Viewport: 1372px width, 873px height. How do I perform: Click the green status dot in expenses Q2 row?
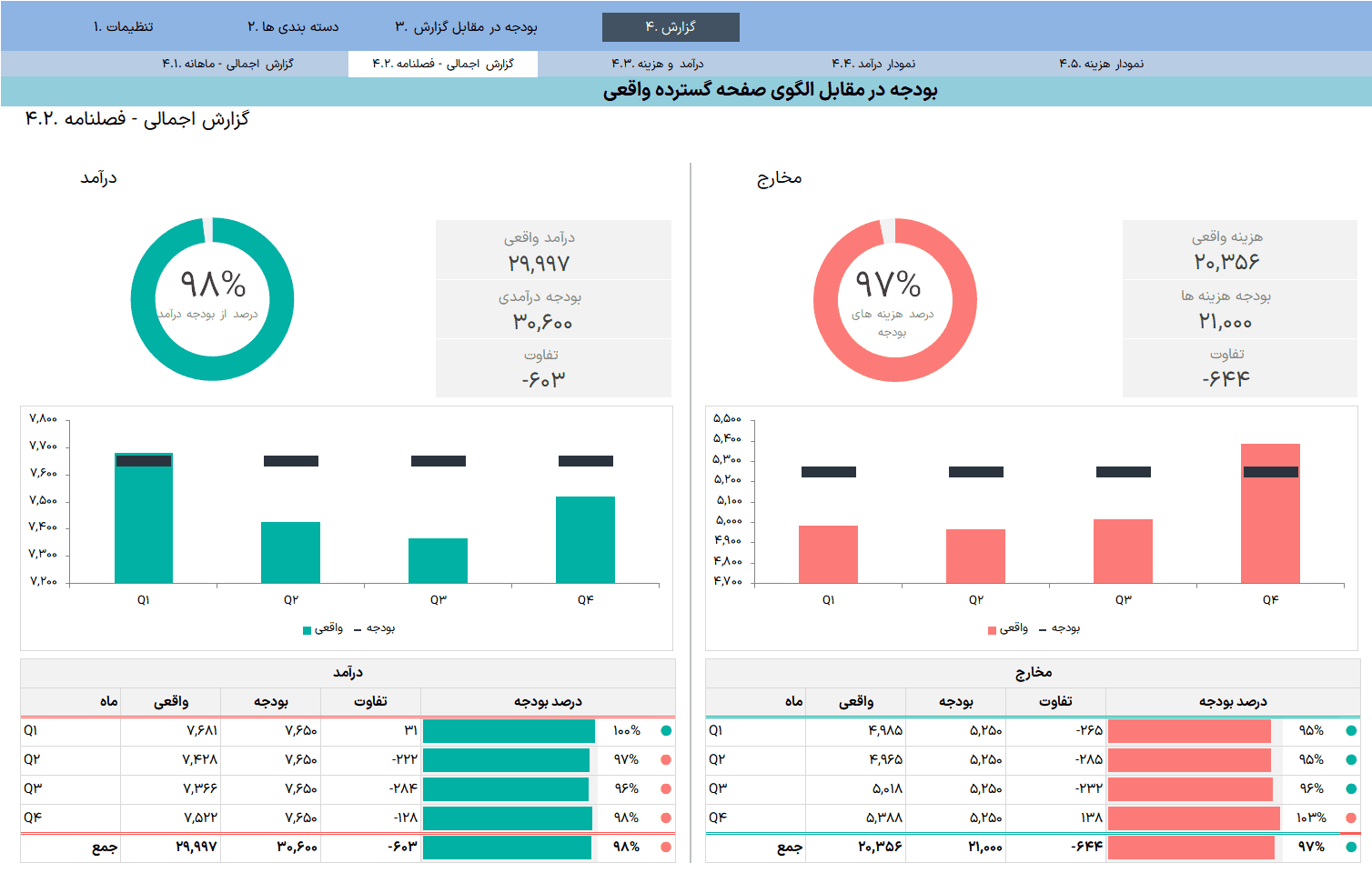point(1351,759)
